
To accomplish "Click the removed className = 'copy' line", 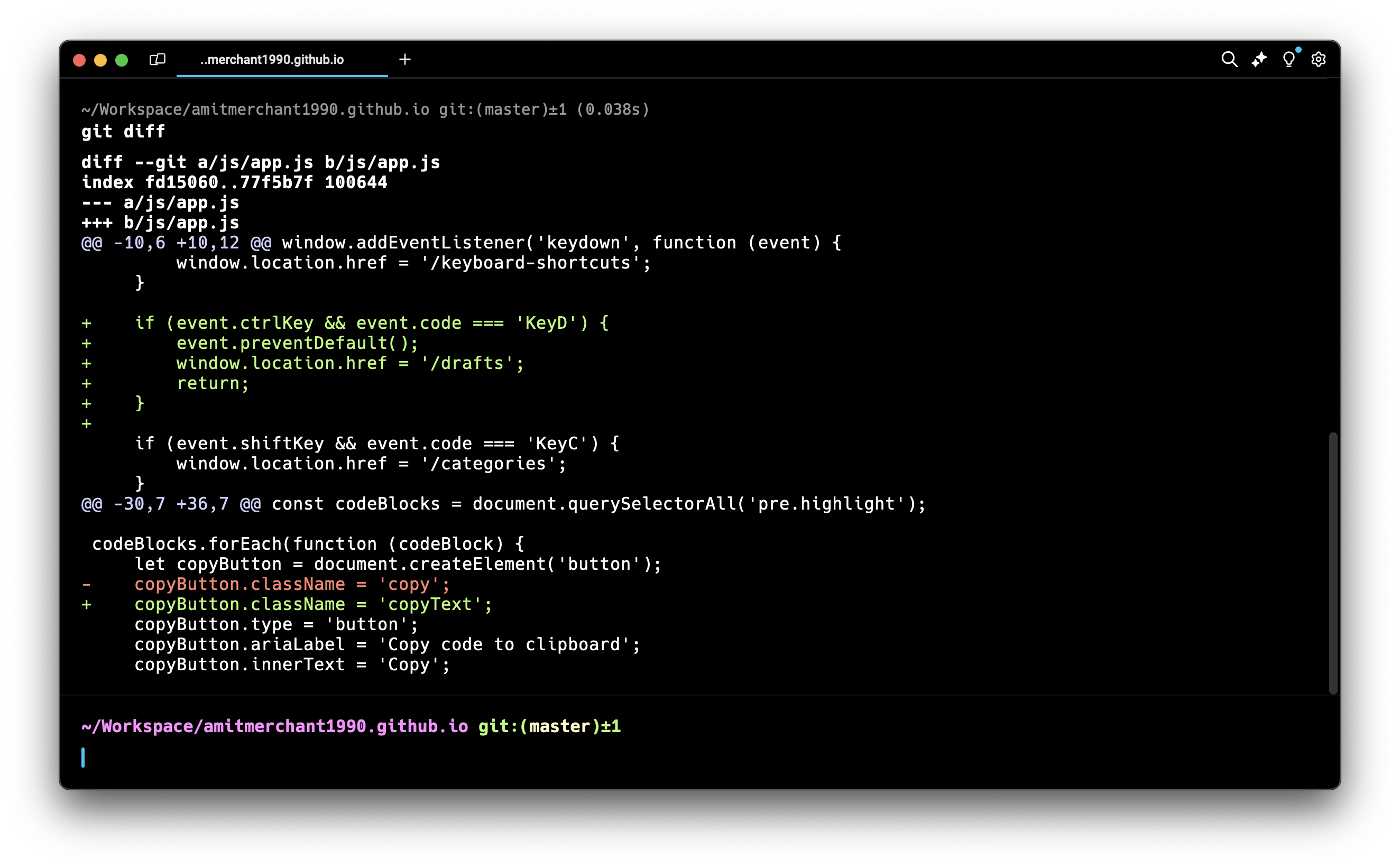I will point(266,585).
